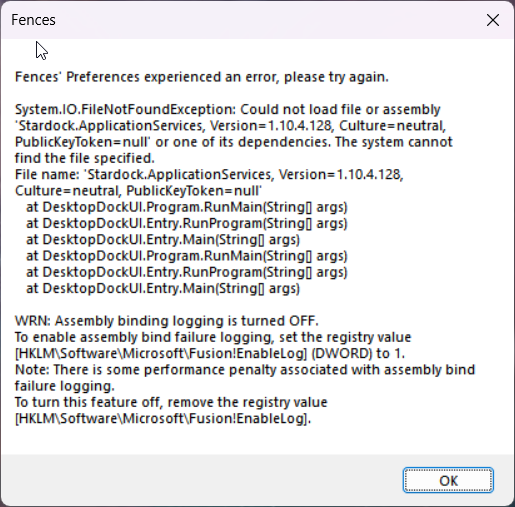Click the first DesktopDockUI.Entry.RunProgram stack line
Screen dimensions: 515x507
(x=187, y=223)
